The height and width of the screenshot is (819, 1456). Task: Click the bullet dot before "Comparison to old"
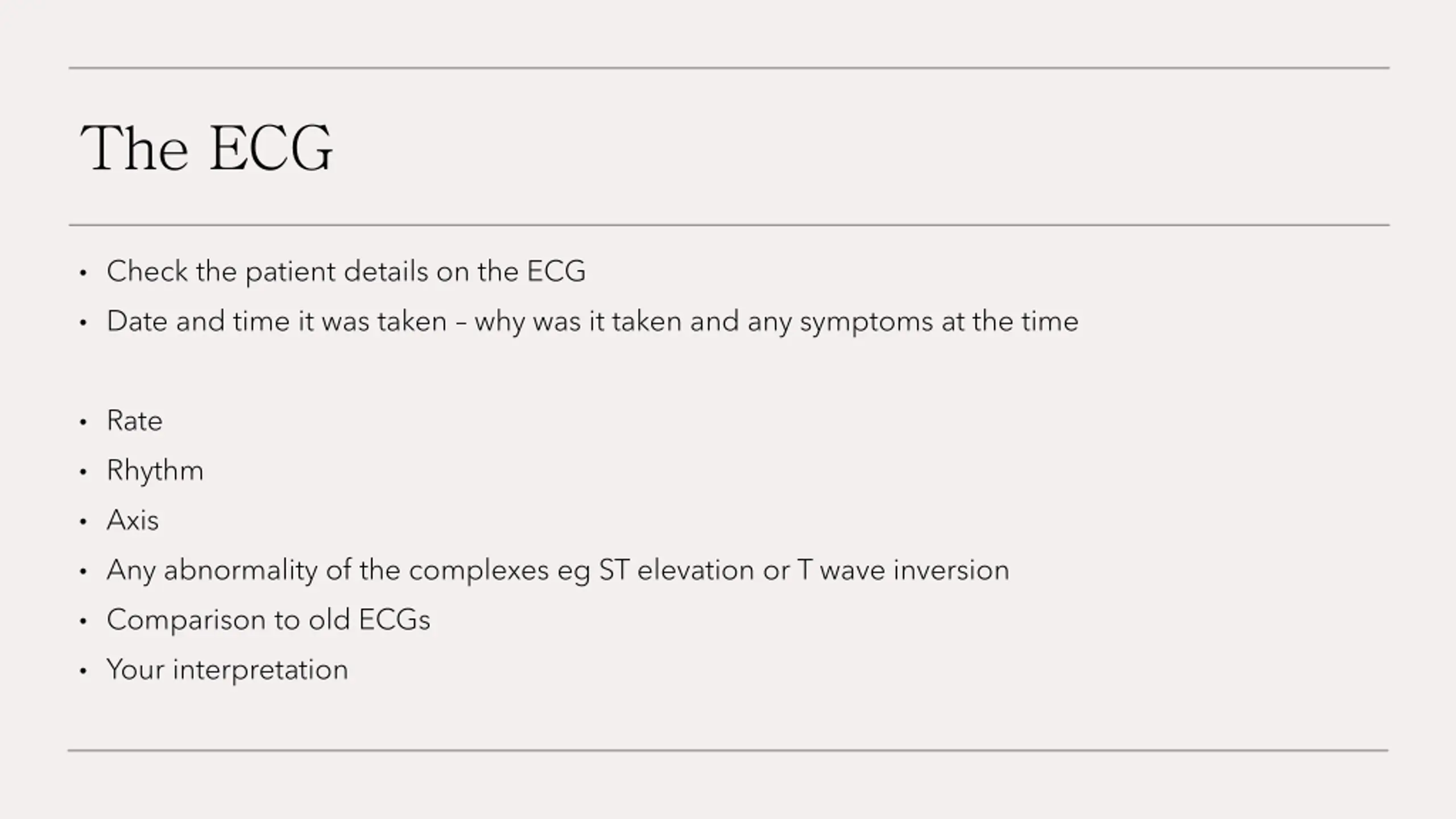pos(84,622)
